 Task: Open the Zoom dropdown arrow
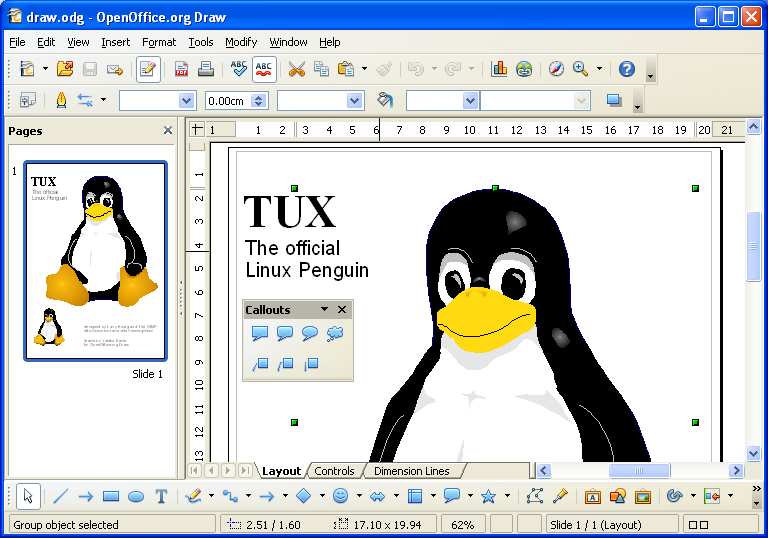(600, 69)
